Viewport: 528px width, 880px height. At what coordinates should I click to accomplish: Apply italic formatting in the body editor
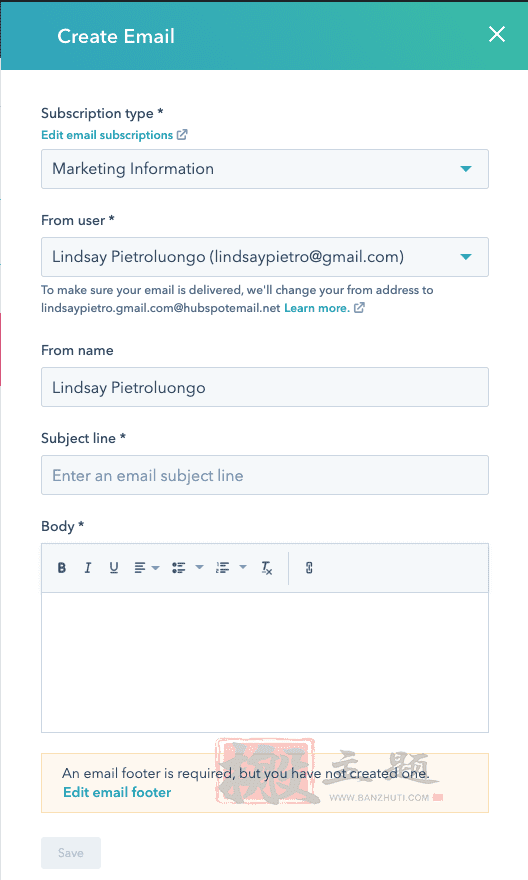click(x=88, y=568)
